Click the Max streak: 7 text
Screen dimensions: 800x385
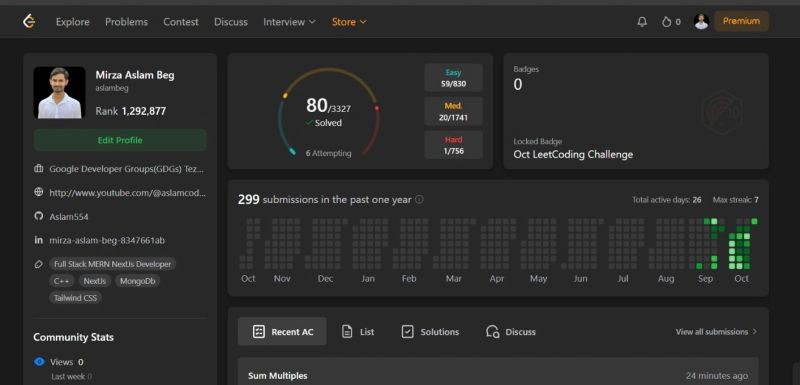coord(735,199)
